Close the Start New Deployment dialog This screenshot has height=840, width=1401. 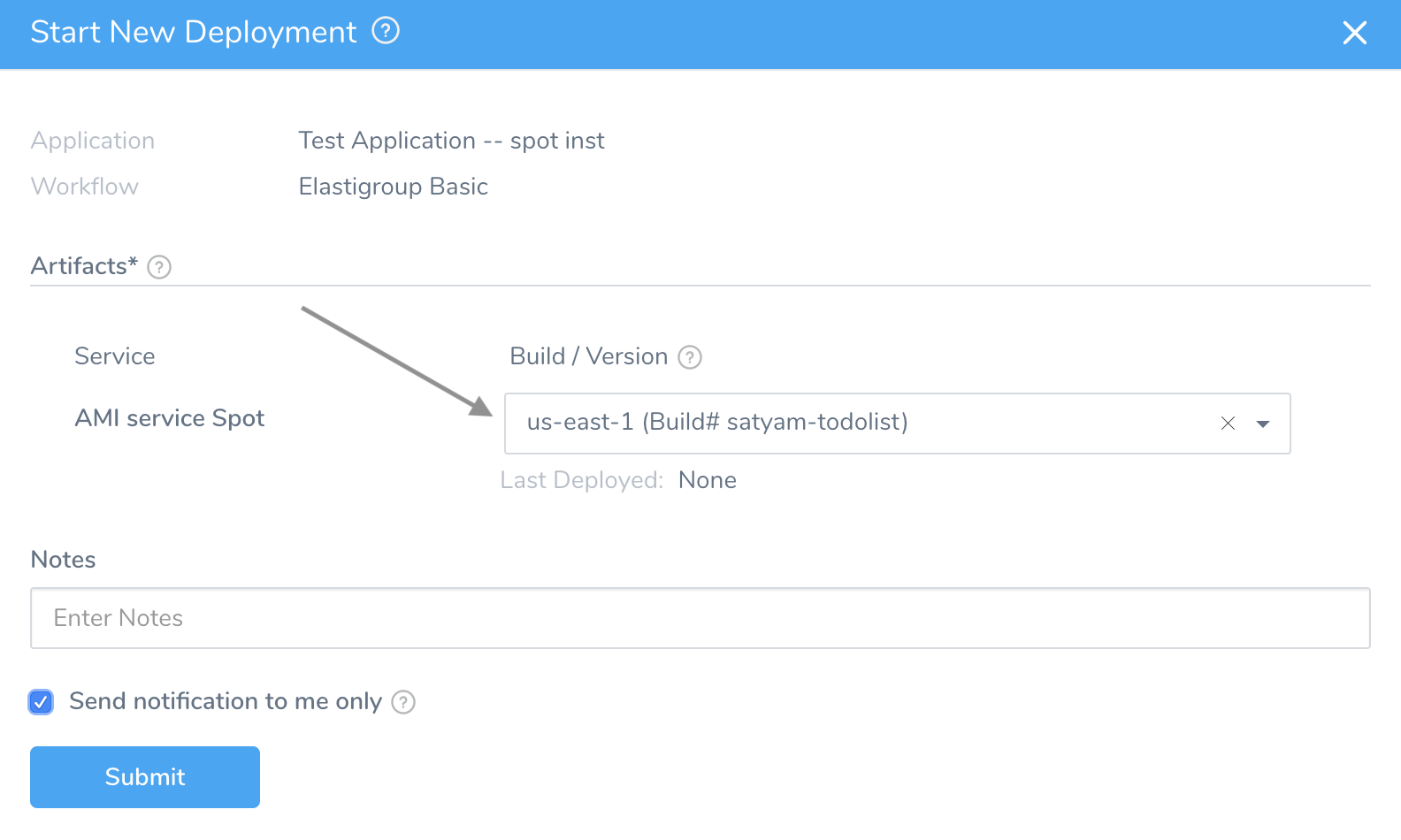[x=1355, y=33]
